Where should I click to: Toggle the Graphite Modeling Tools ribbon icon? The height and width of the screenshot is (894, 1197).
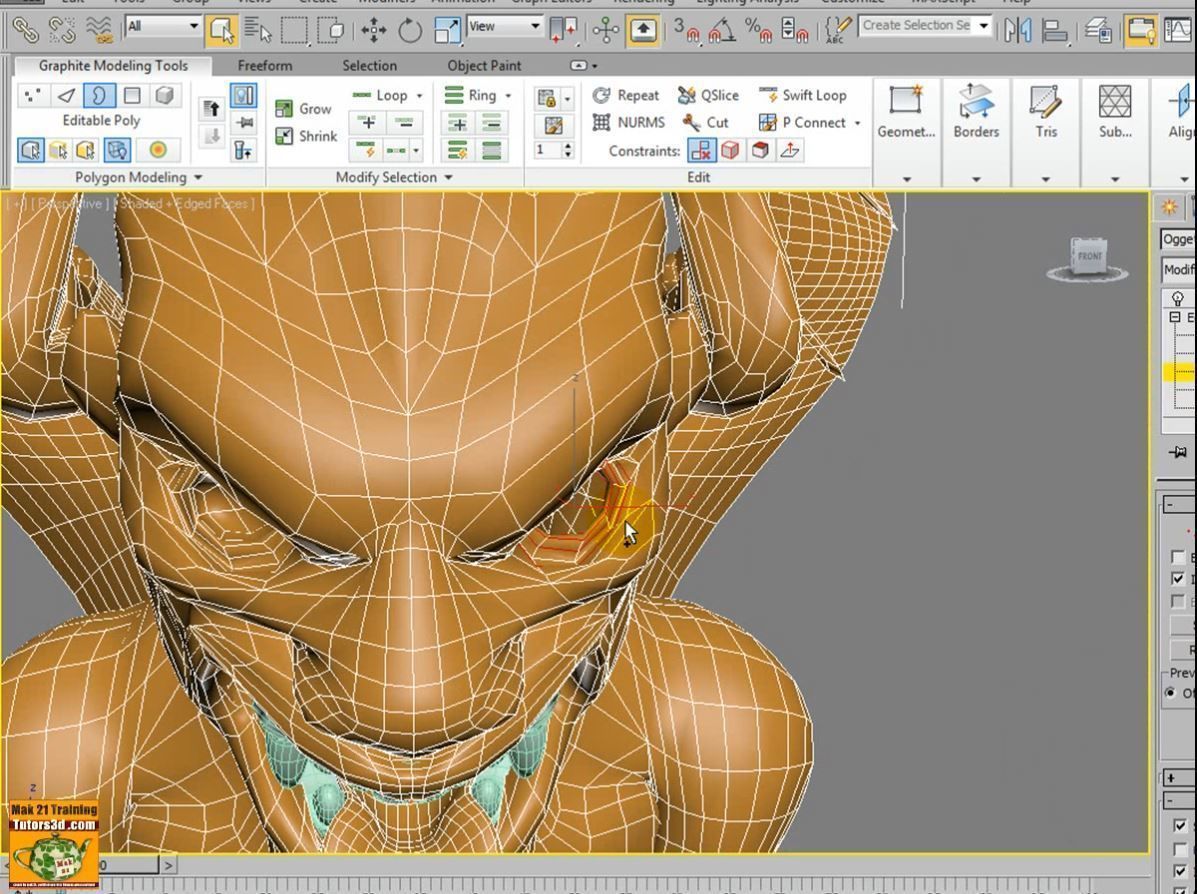click(x=1141, y=31)
